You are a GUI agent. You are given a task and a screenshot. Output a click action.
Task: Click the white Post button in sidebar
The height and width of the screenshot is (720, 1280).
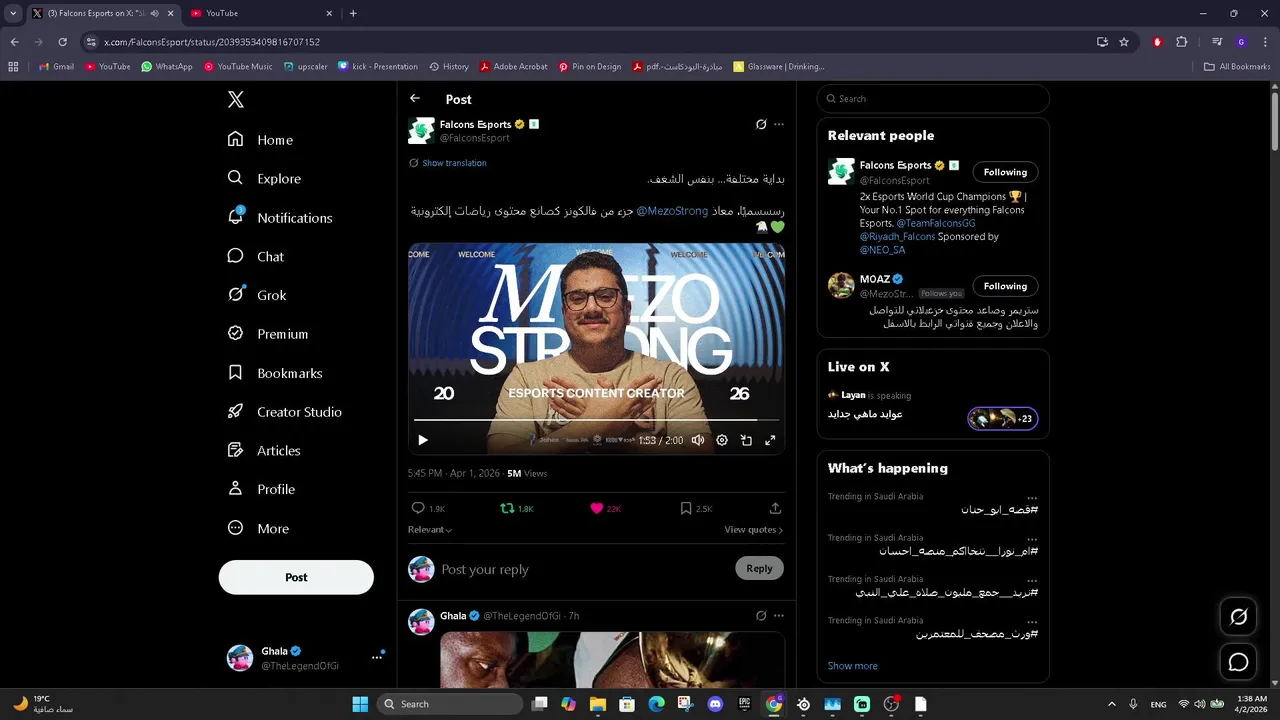(296, 577)
